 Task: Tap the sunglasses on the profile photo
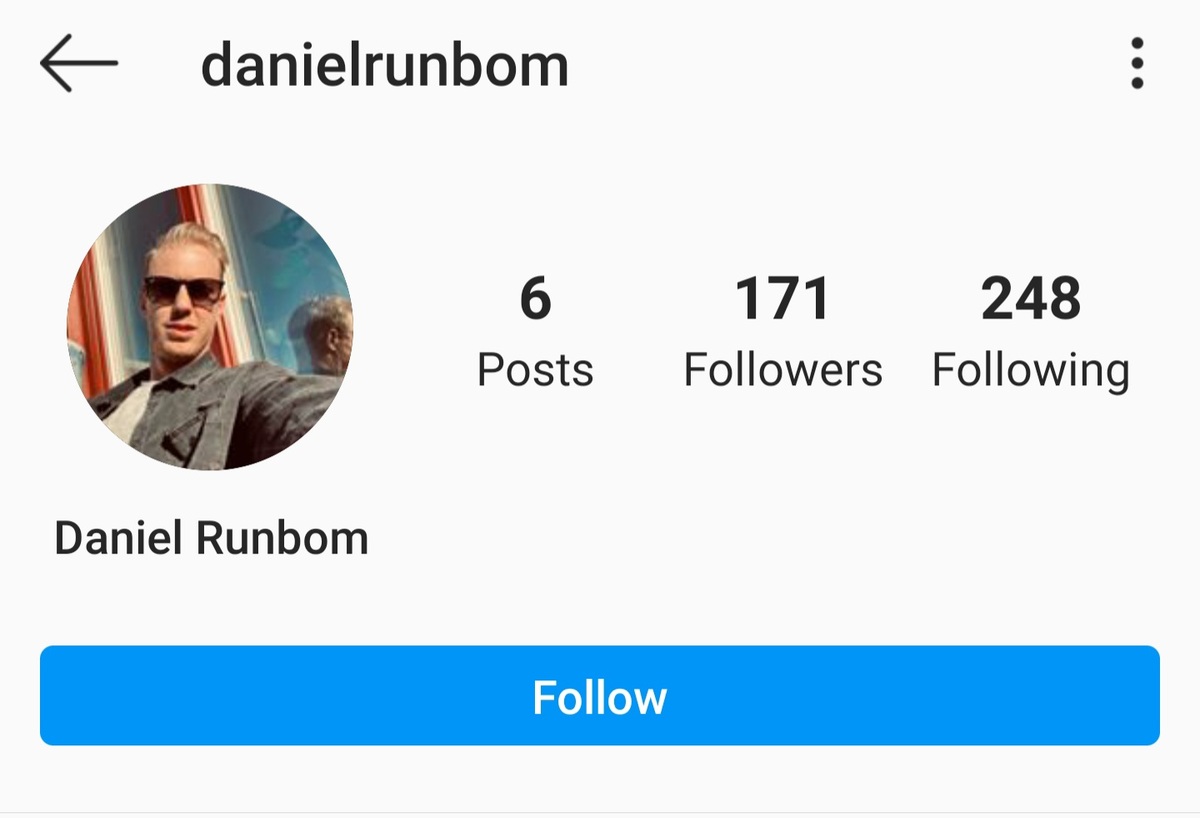coord(184,291)
